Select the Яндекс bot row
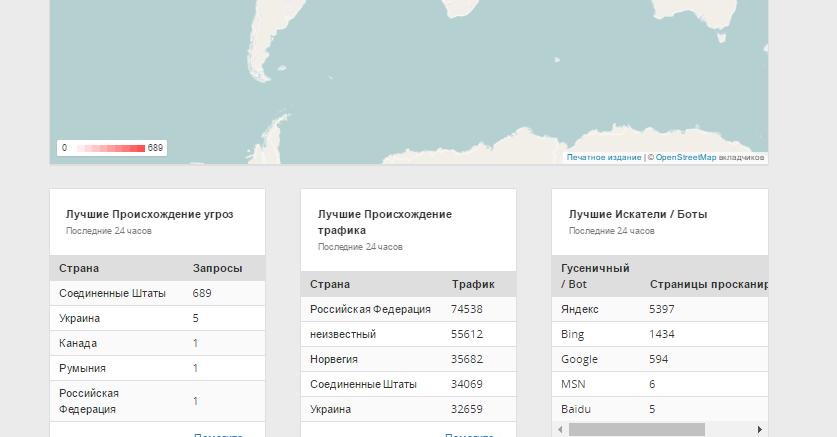 tap(659, 309)
